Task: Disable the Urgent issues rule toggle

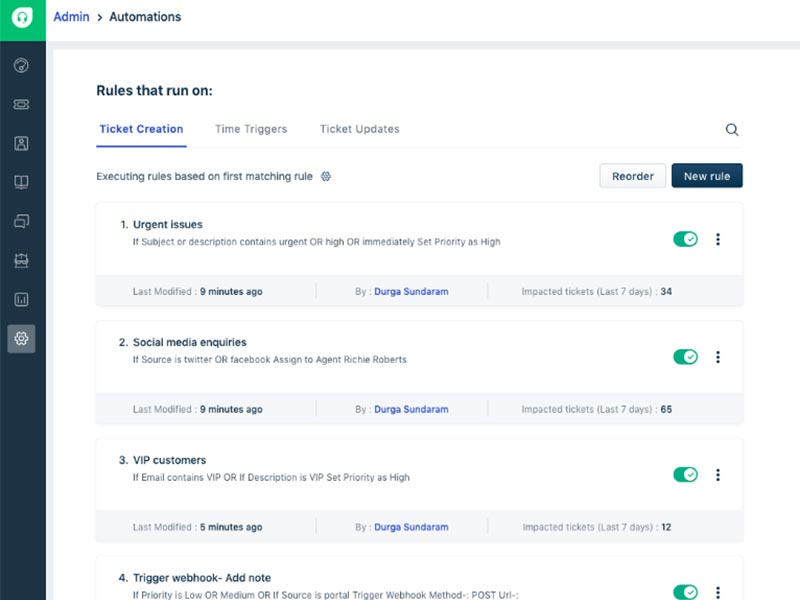Action: click(685, 238)
